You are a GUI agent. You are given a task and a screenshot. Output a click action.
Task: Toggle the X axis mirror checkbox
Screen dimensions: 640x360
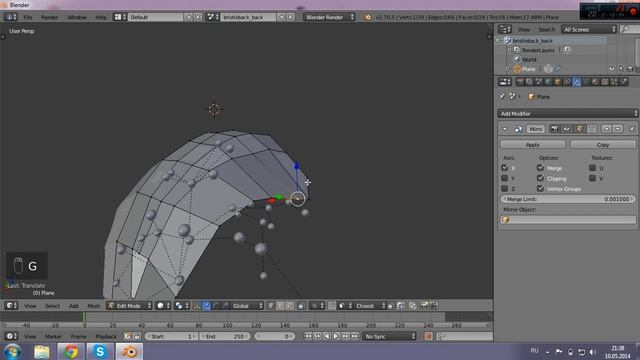(x=504, y=168)
